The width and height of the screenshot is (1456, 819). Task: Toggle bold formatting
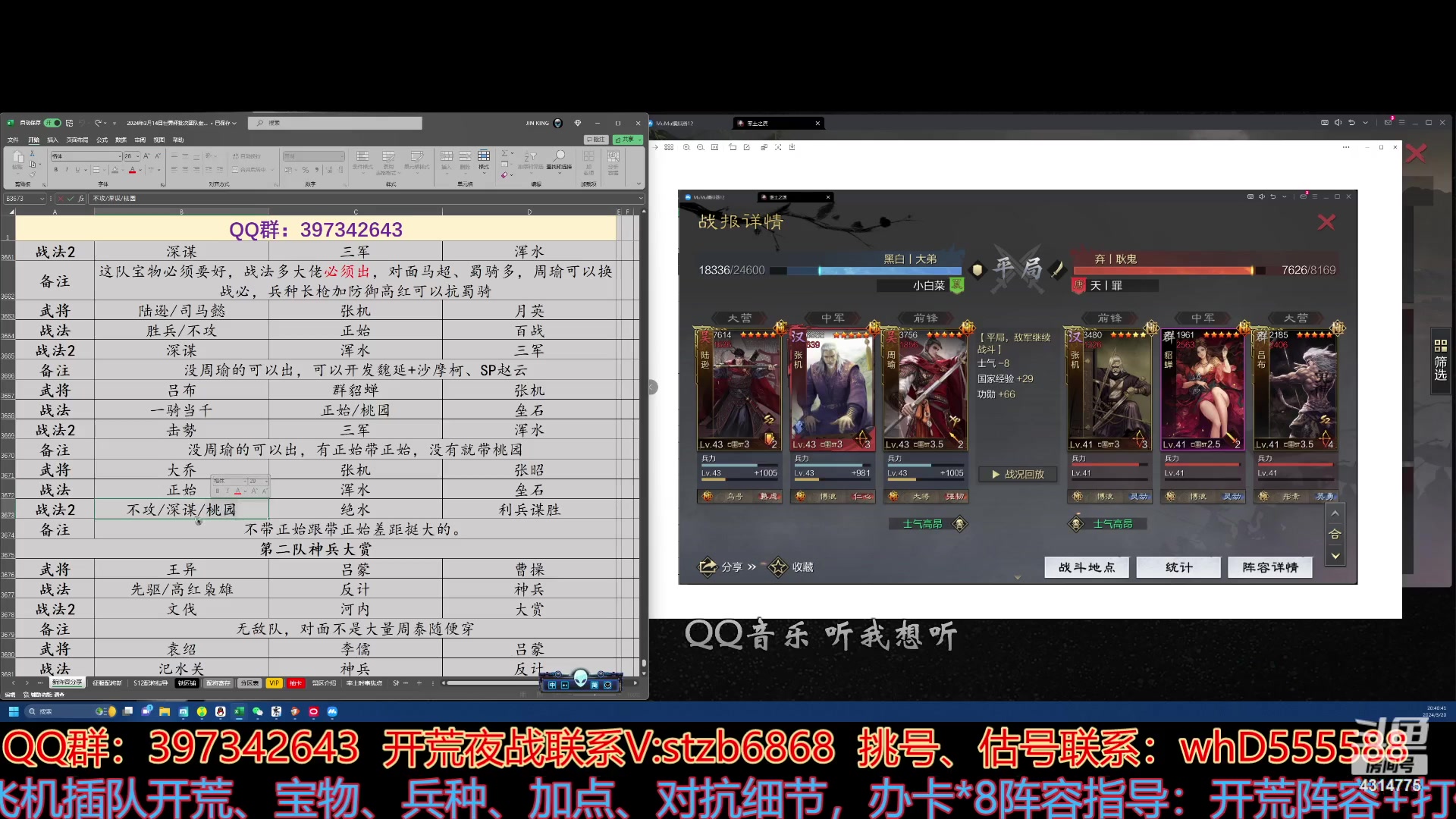pyautogui.click(x=55, y=170)
